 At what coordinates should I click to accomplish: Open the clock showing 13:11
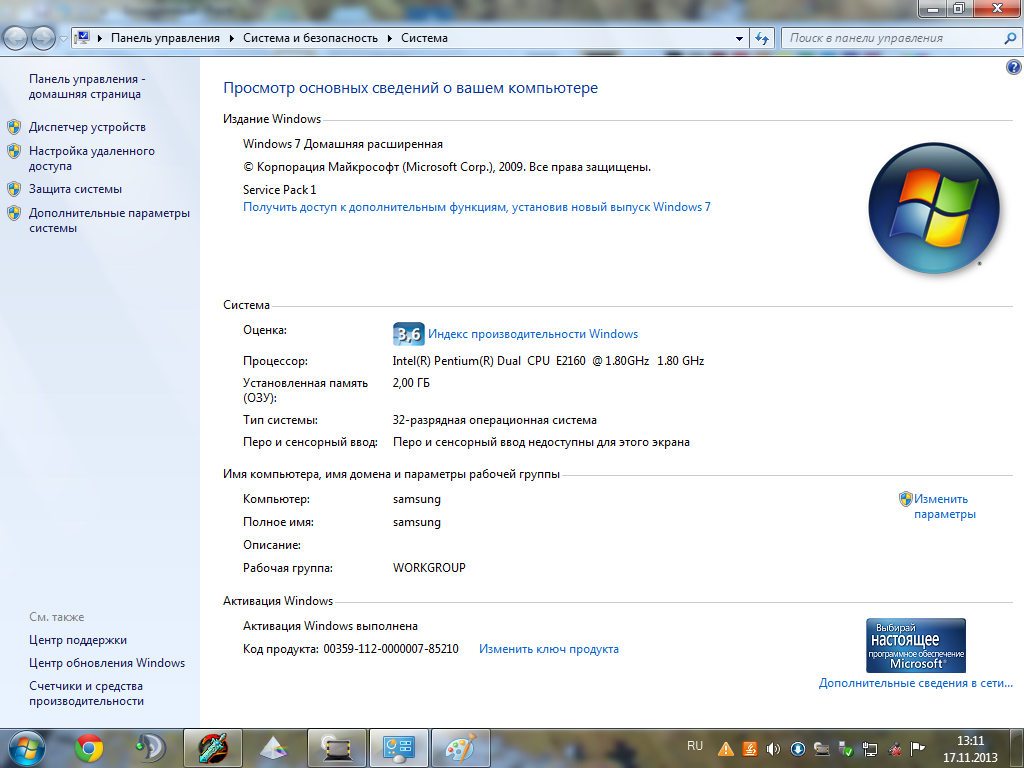(x=970, y=749)
